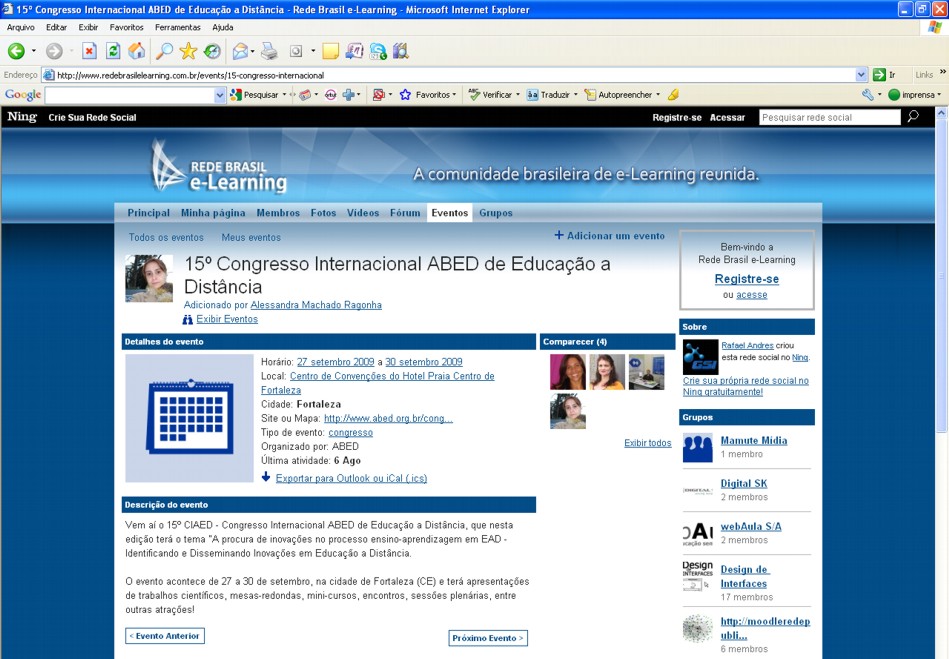Open the Editar menu

pos(56,27)
